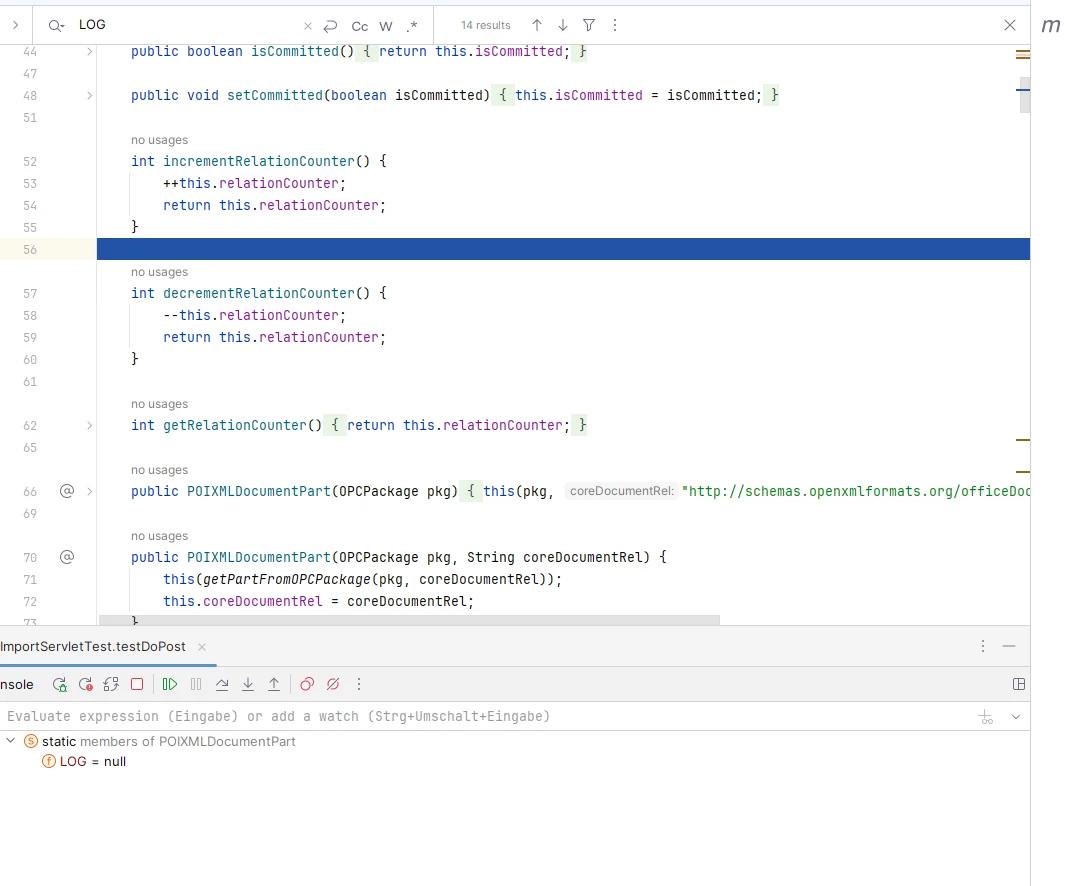Expand the replace field chevron
The width and height of the screenshot is (1065, 886).
[15, 25]
